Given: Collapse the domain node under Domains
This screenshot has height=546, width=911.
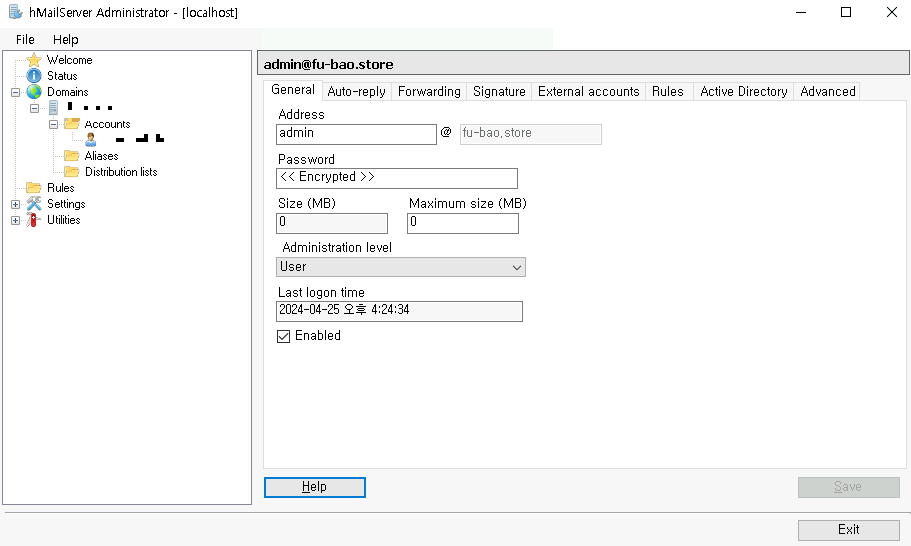Looking at the screenshot, I should [x=35, y=108].
